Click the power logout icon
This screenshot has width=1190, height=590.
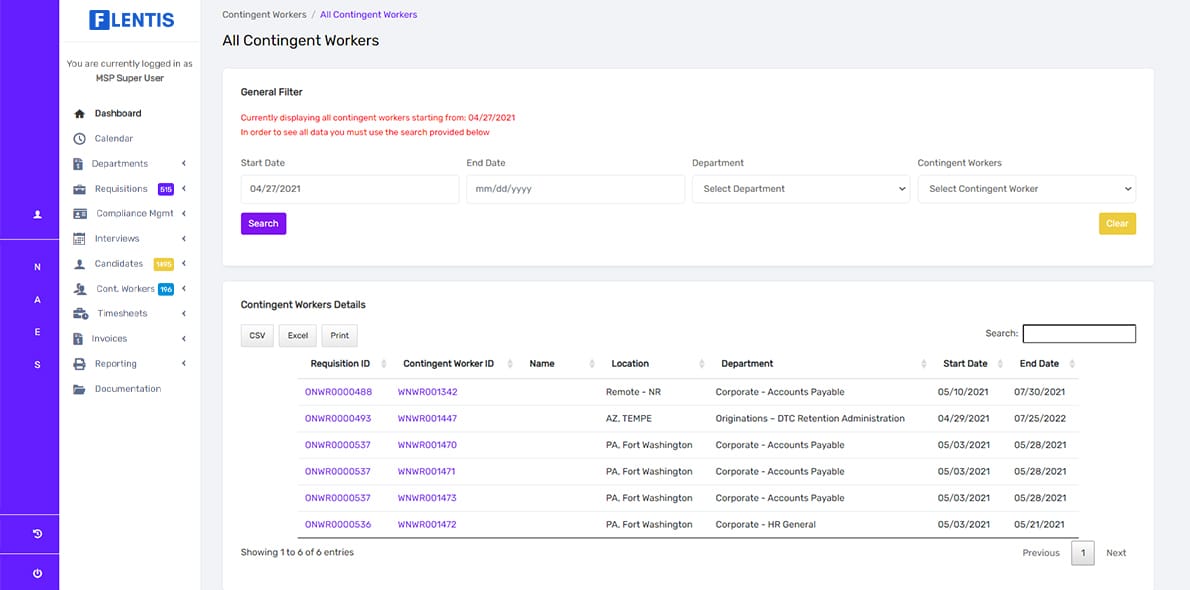pyautogui.click(x=37, y=573)
